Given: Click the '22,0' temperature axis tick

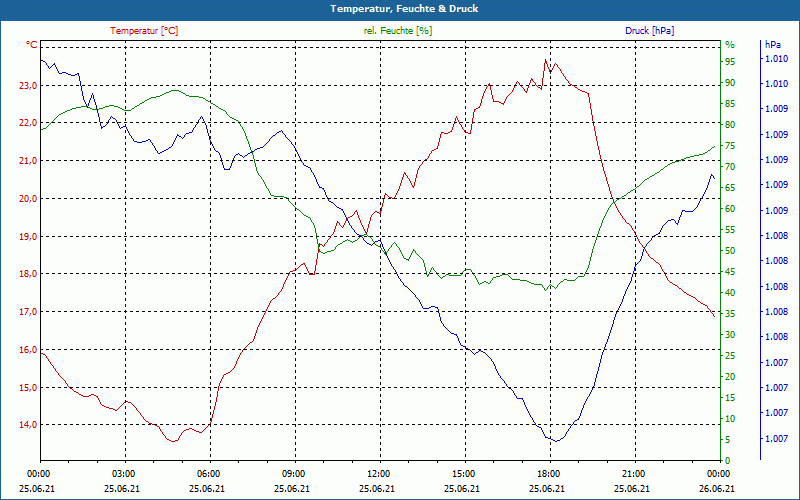Looking at the screenshot, I should coord(28,123).
